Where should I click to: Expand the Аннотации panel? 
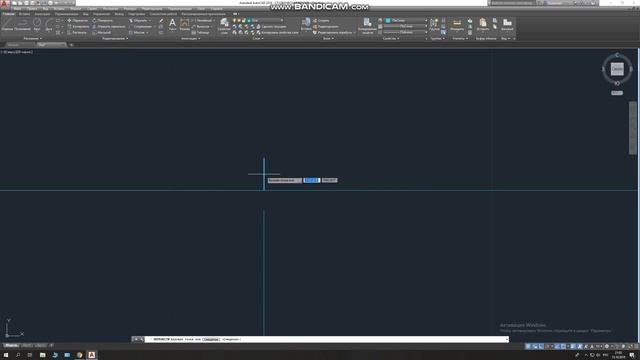coord(190,38)
